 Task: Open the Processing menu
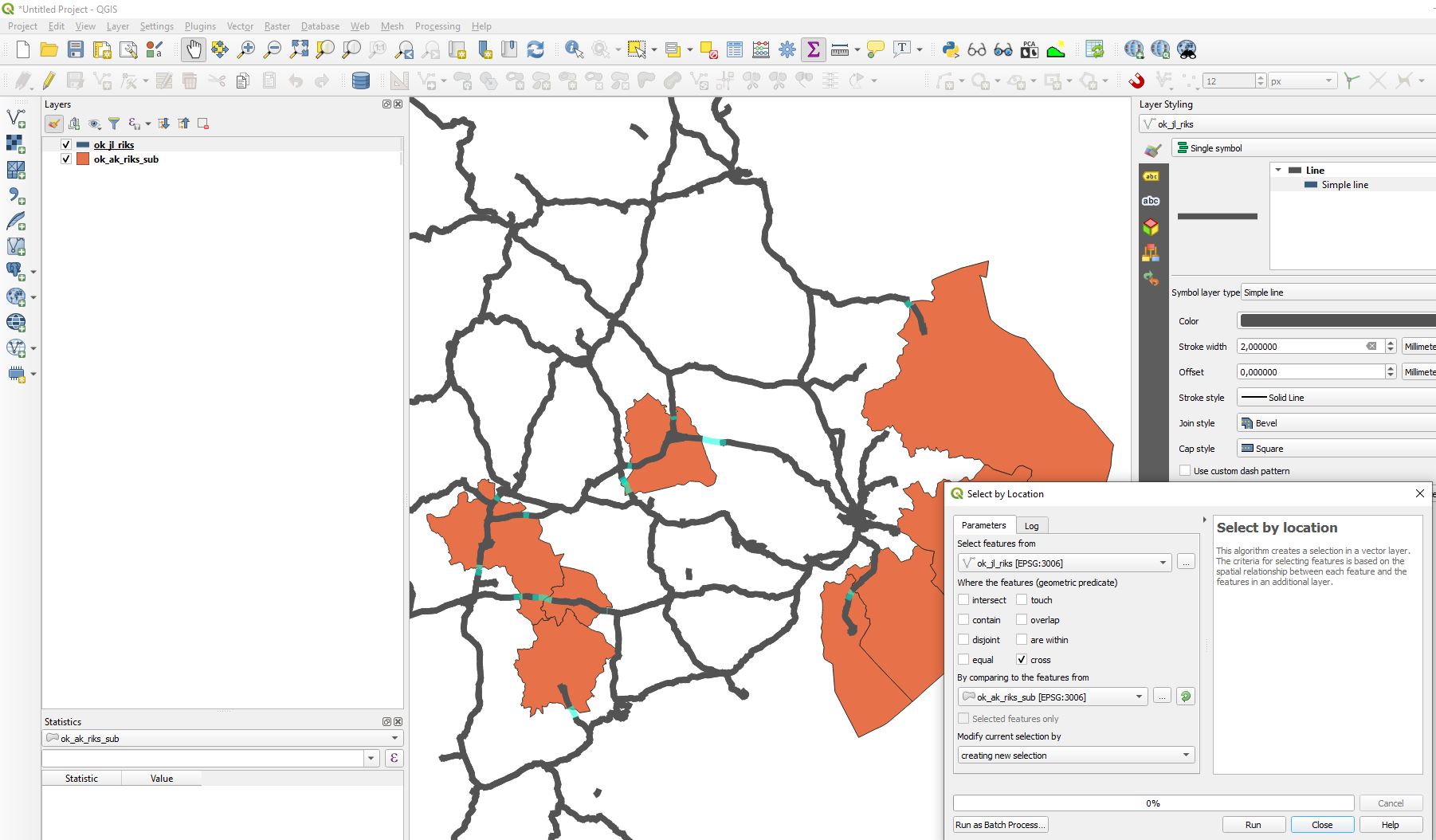point(437,26)
